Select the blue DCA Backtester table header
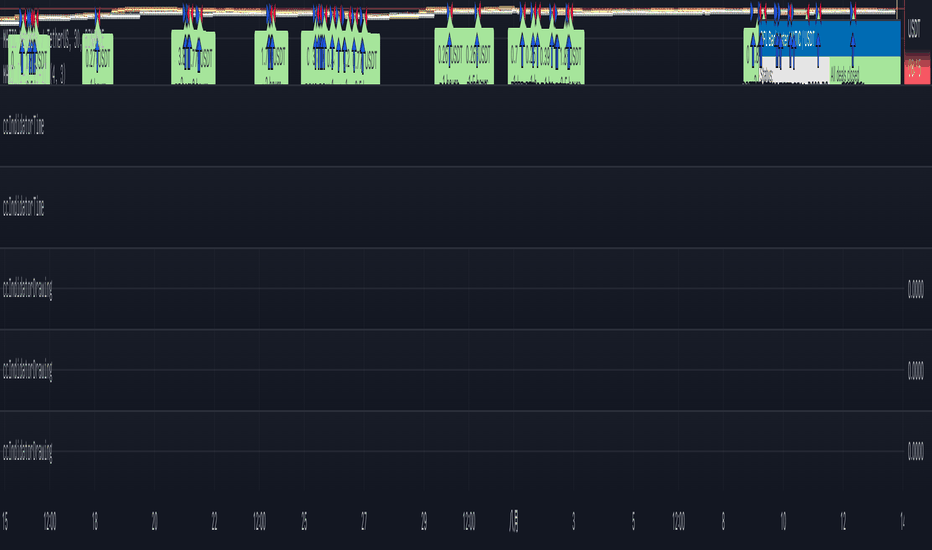This screenshot has height=550, width=932. click(x=830, y=39)
